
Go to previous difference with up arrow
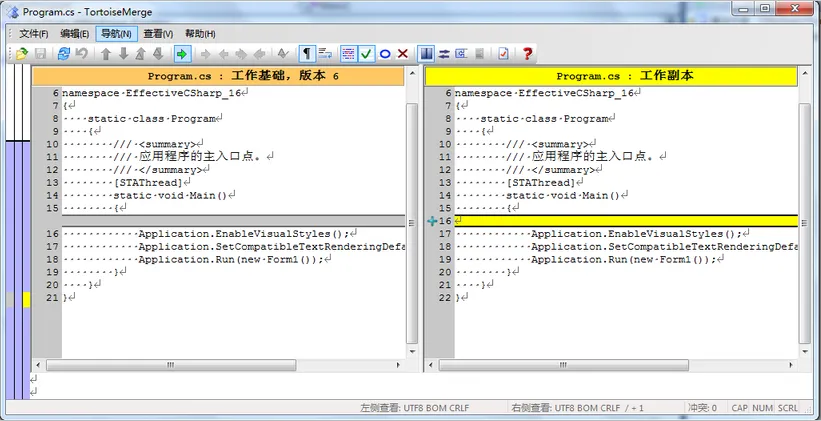(106, 53)
